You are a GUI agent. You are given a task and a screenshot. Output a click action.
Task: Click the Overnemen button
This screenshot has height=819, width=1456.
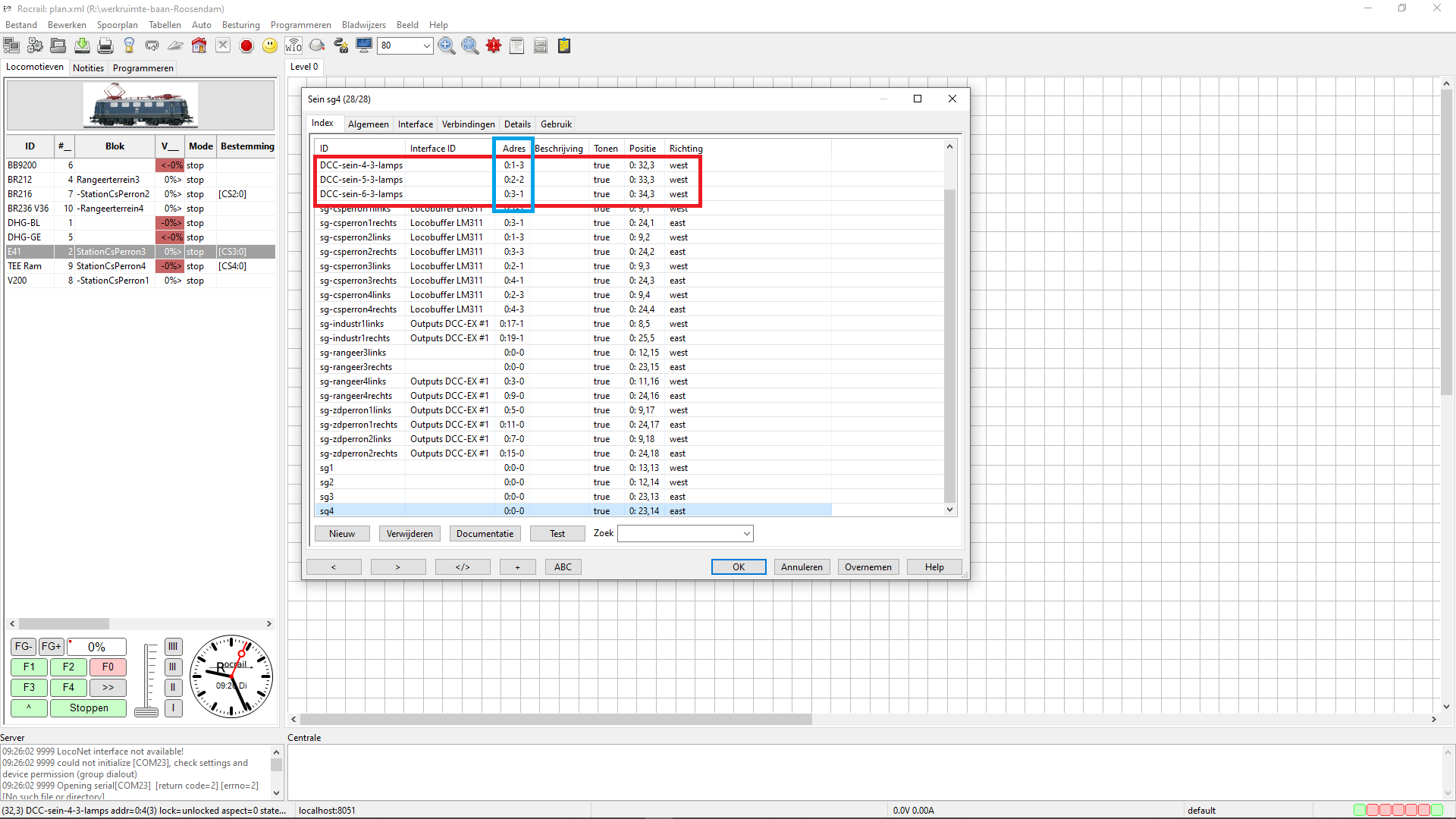(868, 567)
